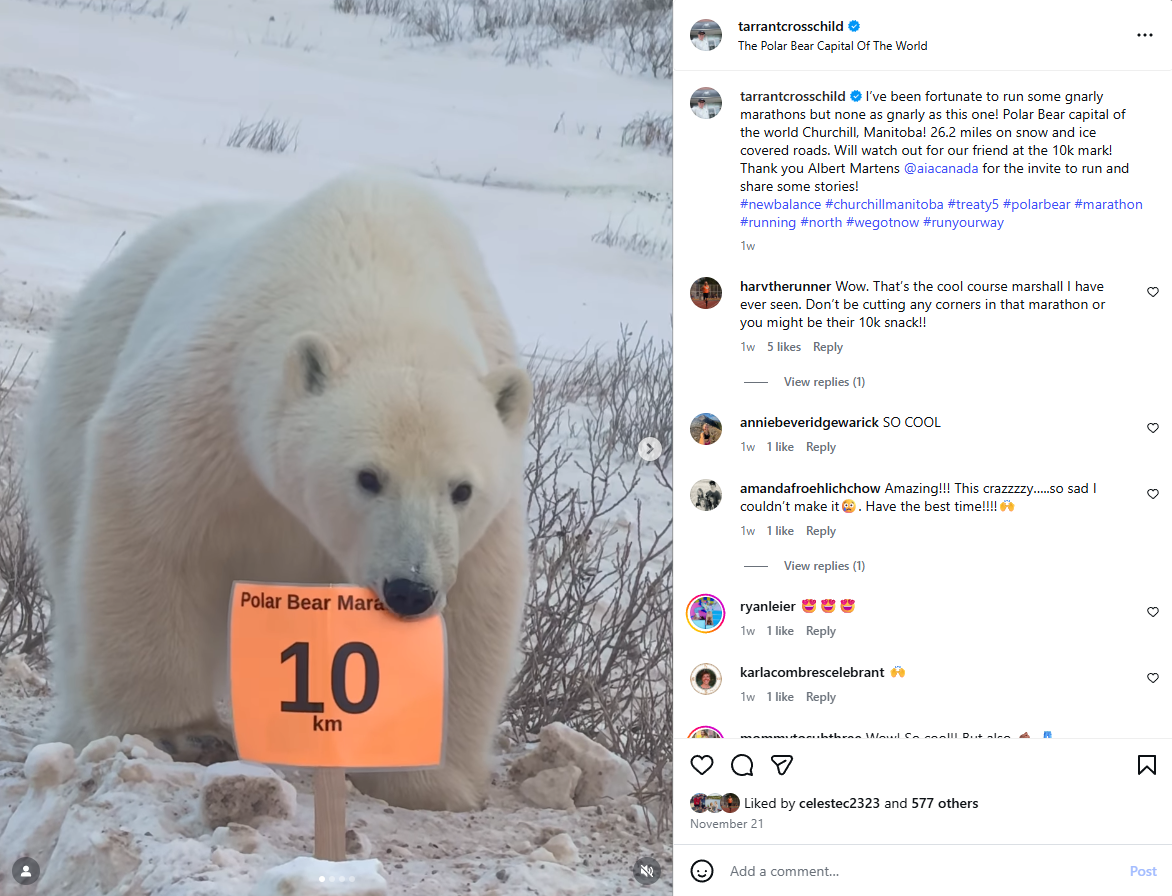Viewport: 1172px width, 896px height.
Task: Open the #churchillmanitoba hashtag
Action: pos(883,205)
